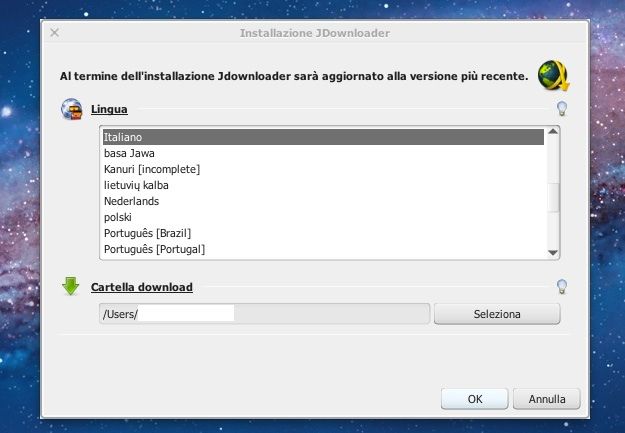Screen dimensions: 625x433
Task: Click the language list scroll up arrow
Action: [553, 132]
